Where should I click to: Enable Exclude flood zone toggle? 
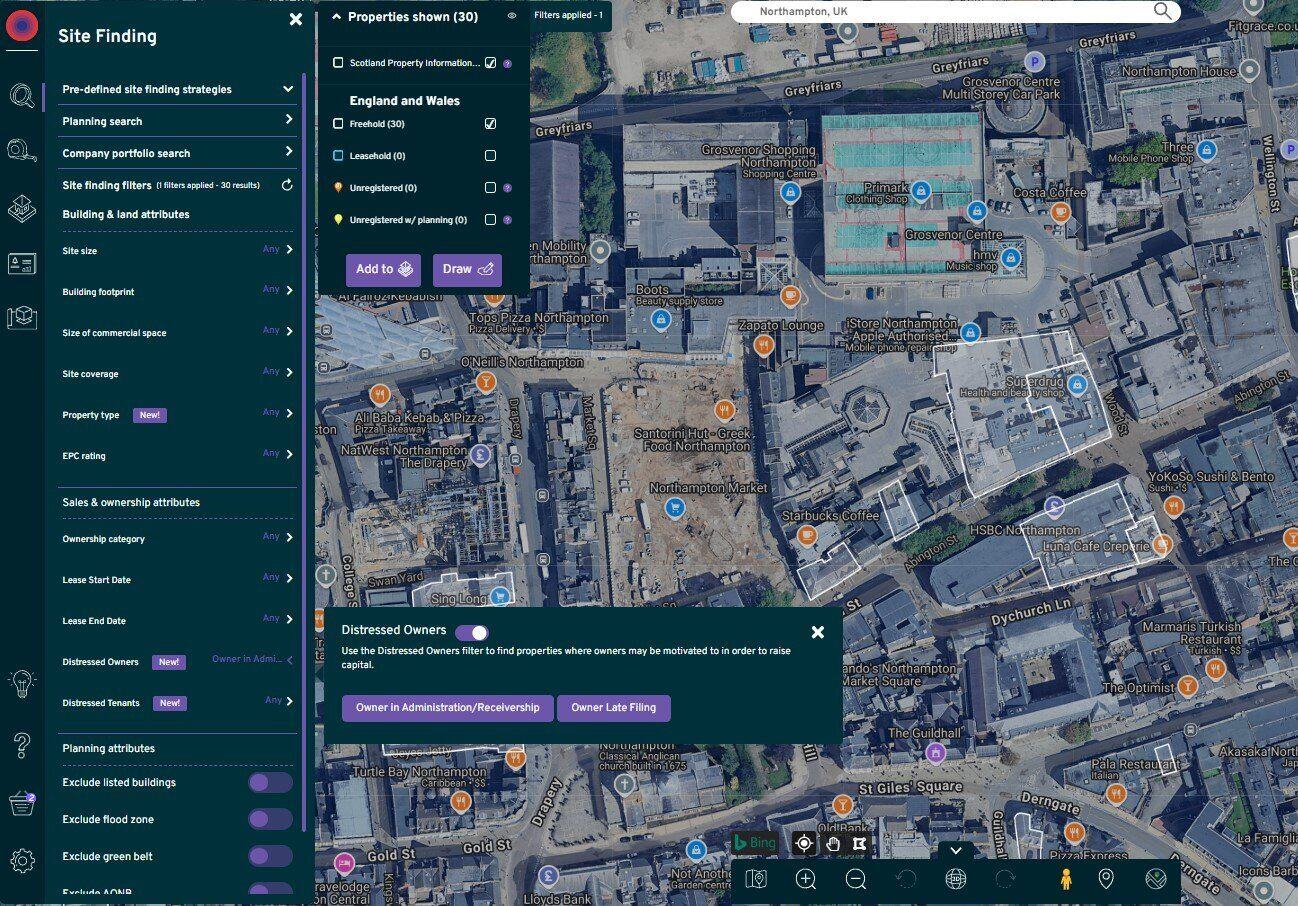pyautogui.click(x=270, y=819)
